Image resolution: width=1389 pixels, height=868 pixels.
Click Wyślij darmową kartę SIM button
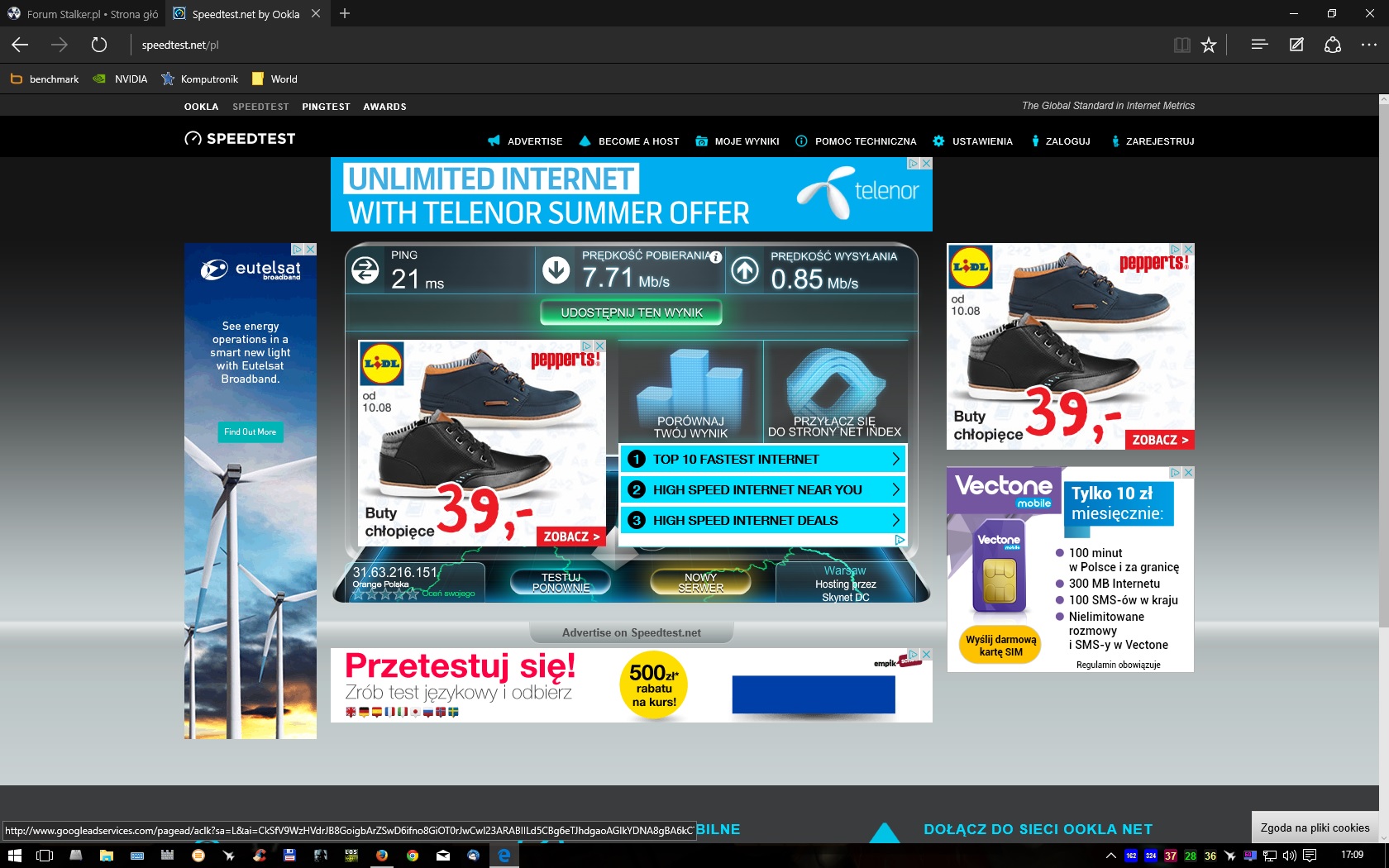tap(1000, 645)
